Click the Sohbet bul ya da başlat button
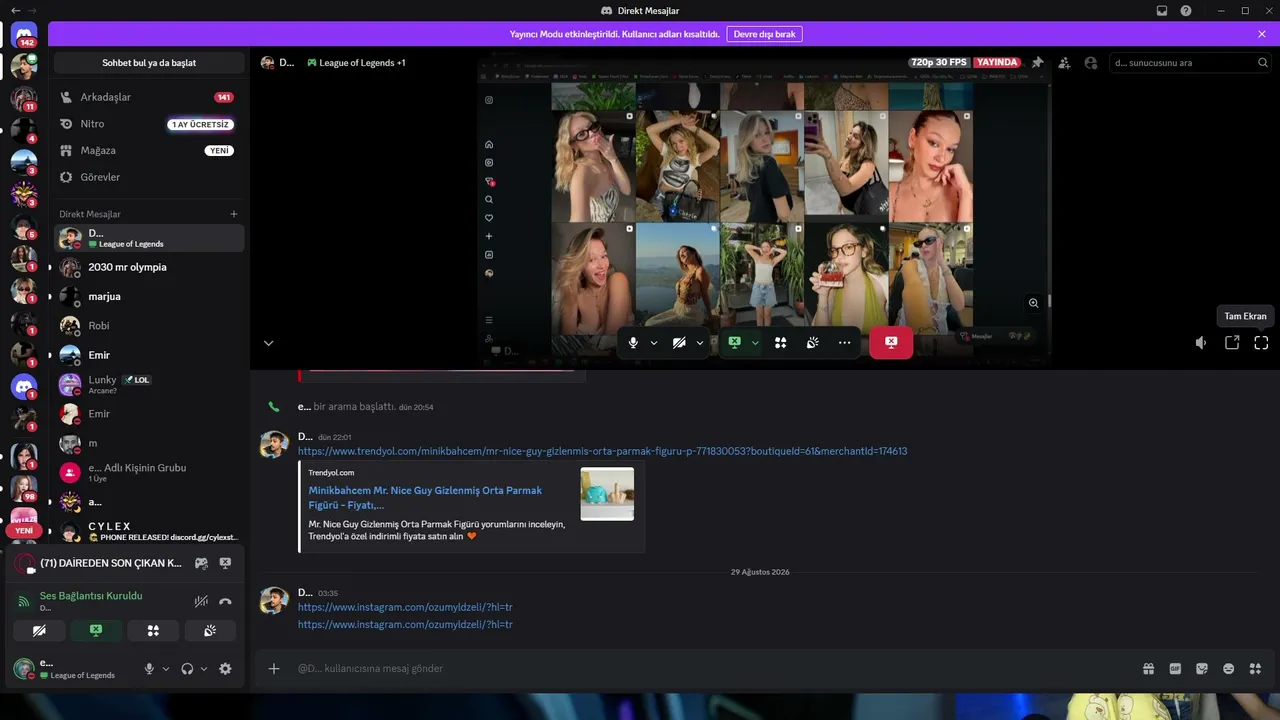 pos(149,63)
